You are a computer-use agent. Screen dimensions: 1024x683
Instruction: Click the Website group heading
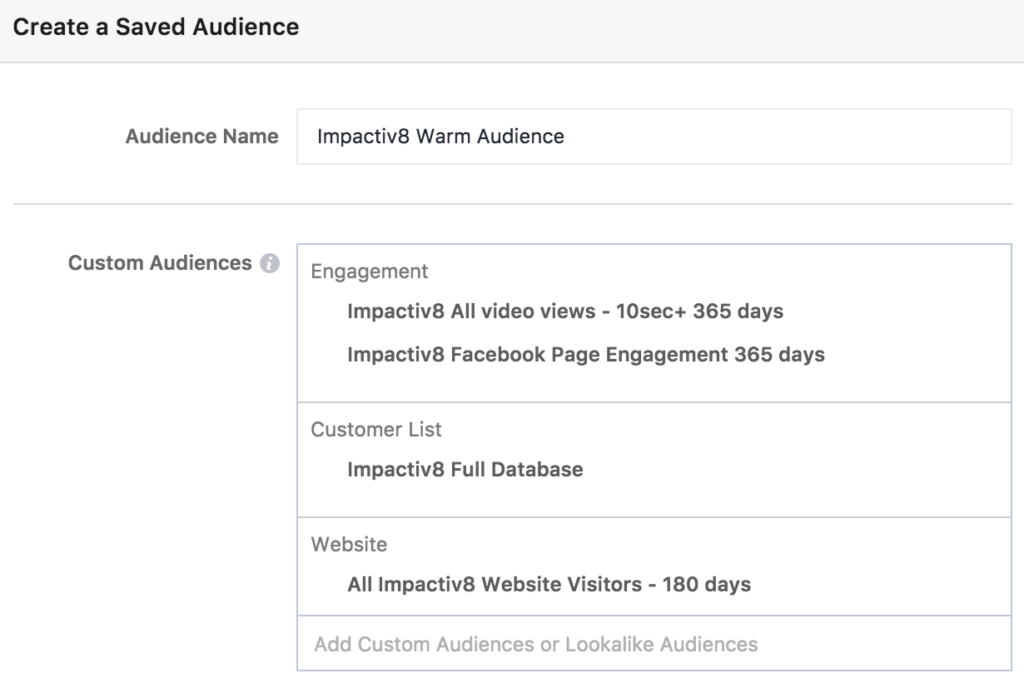coord(348,545)
